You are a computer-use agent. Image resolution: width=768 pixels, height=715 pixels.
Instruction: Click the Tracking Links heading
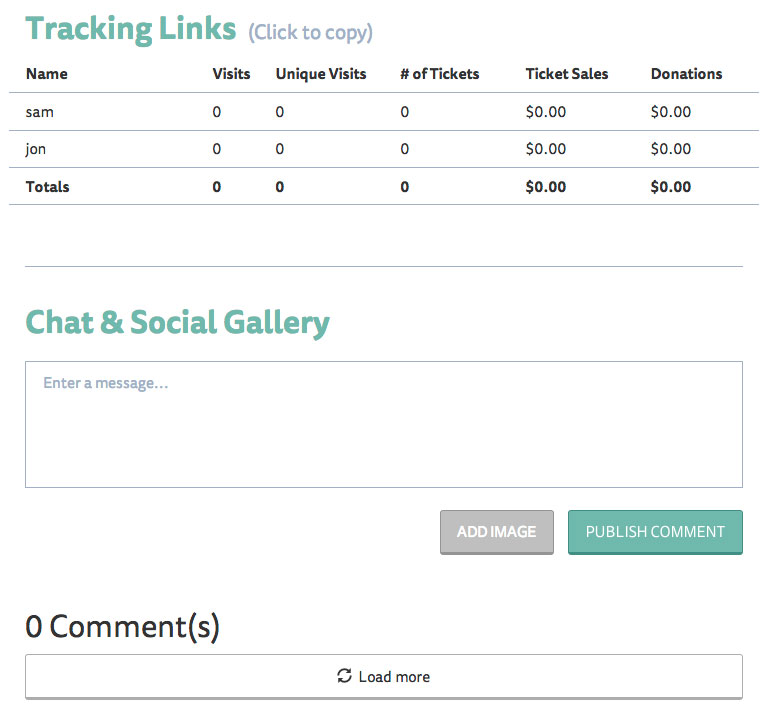point(131,28)
